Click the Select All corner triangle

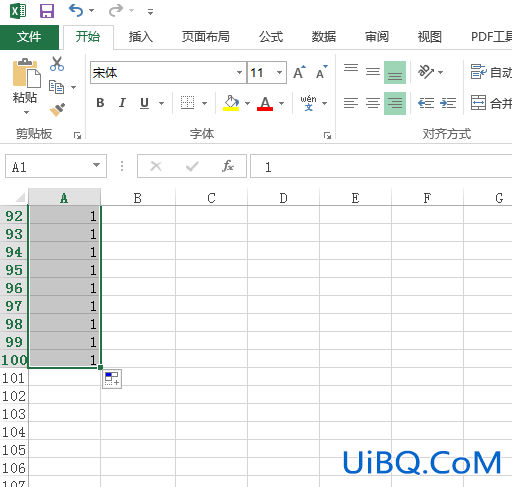pyautogui.click(x=19, y=197)
